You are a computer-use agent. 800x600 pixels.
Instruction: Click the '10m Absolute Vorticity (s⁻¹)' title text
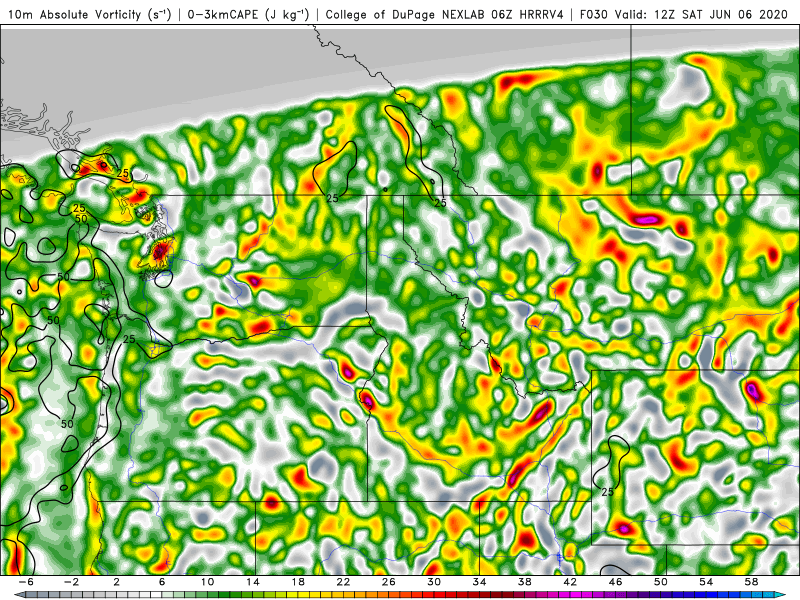tap(90, 15)
